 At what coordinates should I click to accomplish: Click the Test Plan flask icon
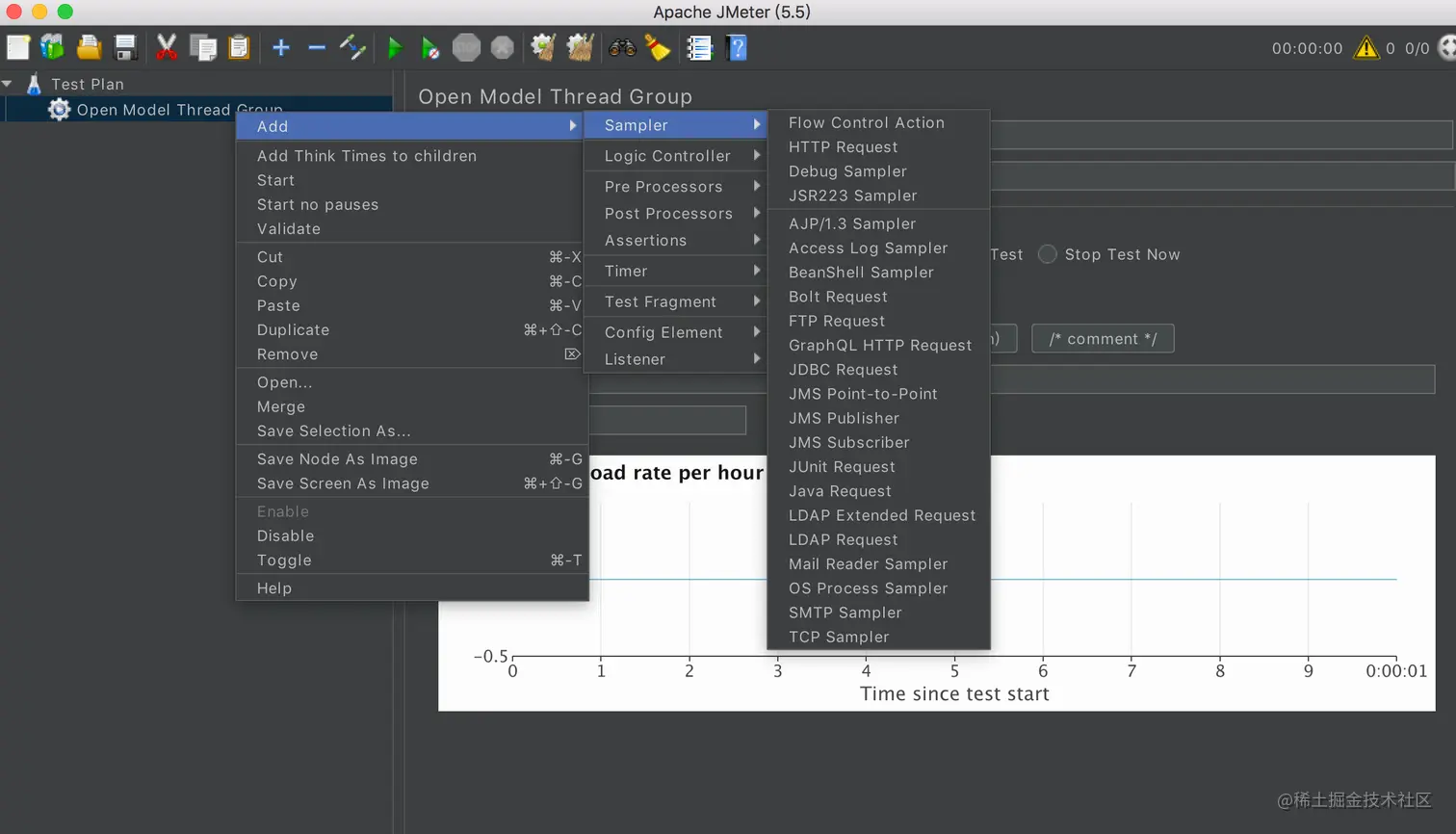pyautogui.click(x=34, y=84)
